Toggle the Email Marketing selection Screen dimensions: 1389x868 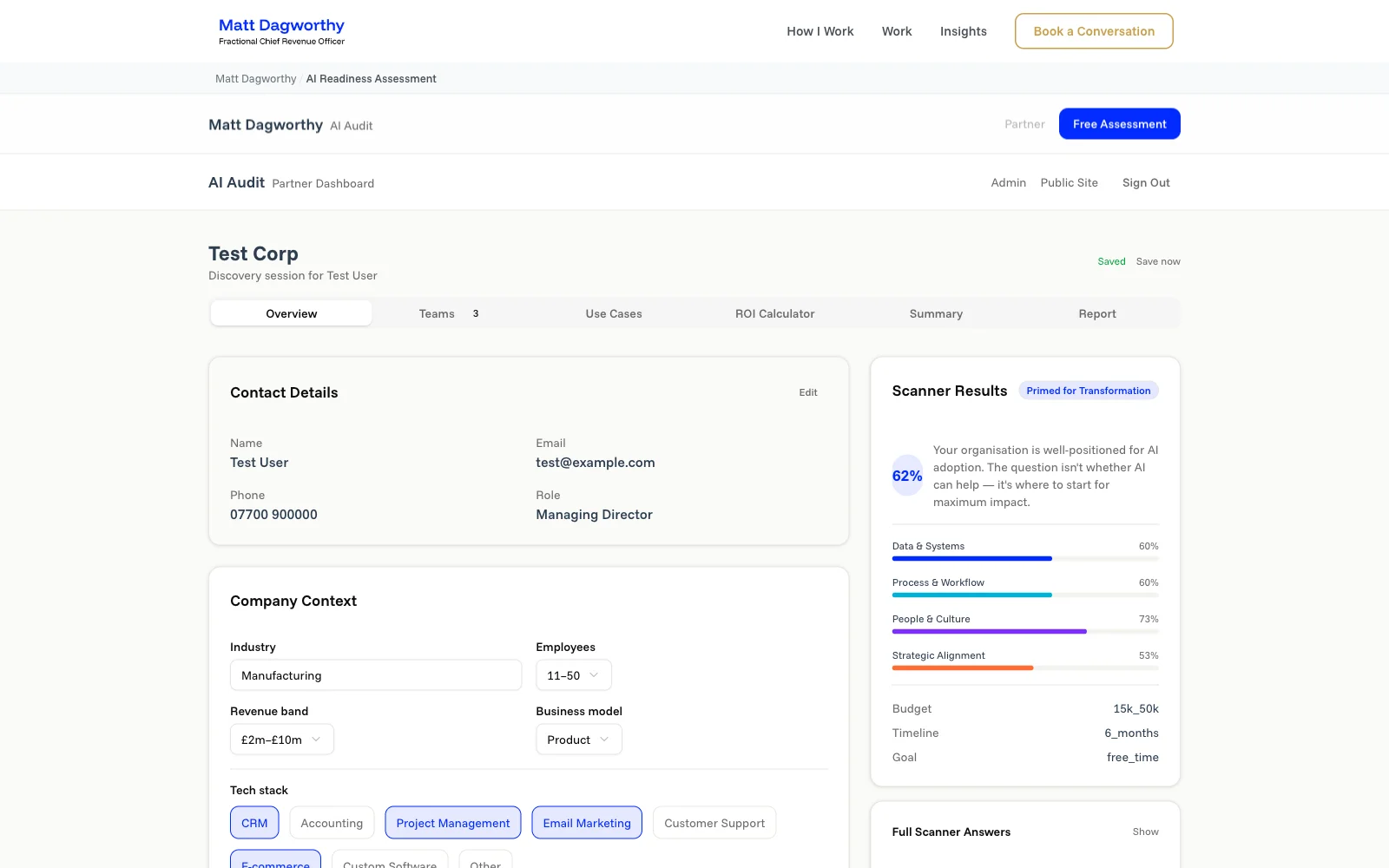(x=586, y=822)
